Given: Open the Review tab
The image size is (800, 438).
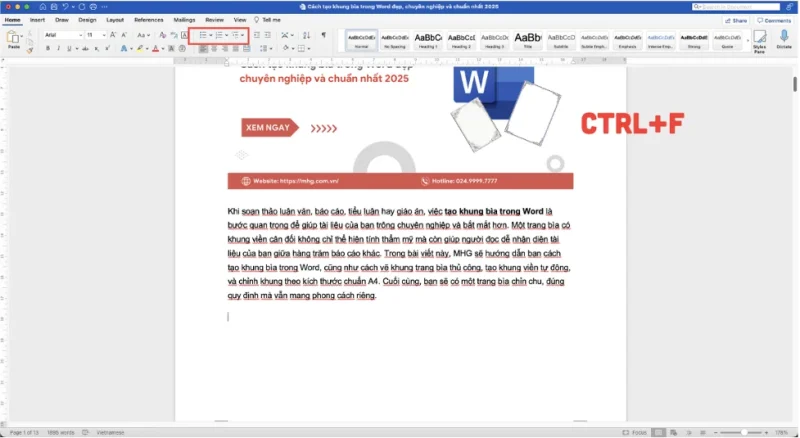Looking at the screenshot, I should point(214,20).
